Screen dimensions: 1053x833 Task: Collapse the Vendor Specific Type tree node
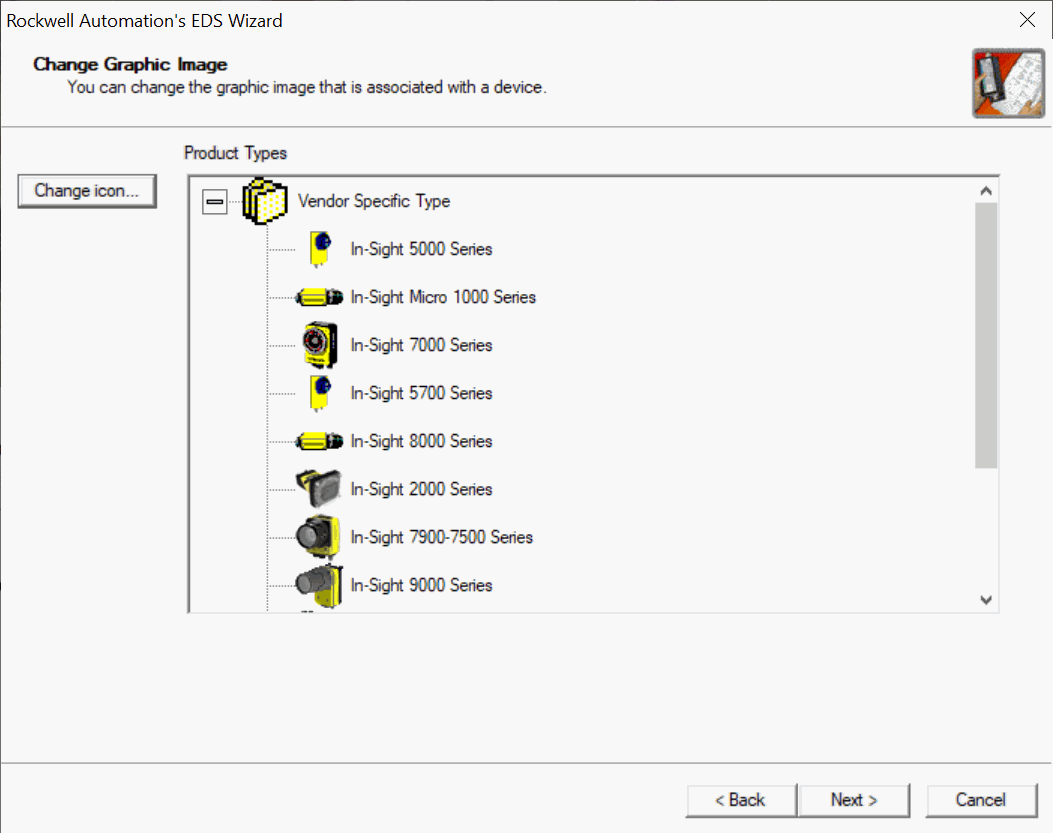214,202
